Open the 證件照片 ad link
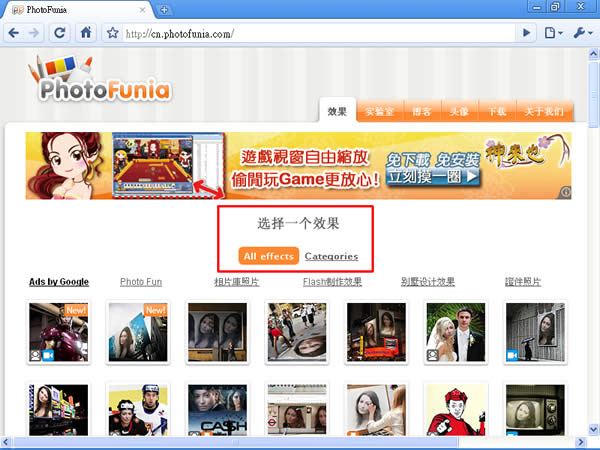This screenshot has height=450, width=600. click(x=523, y=282)
